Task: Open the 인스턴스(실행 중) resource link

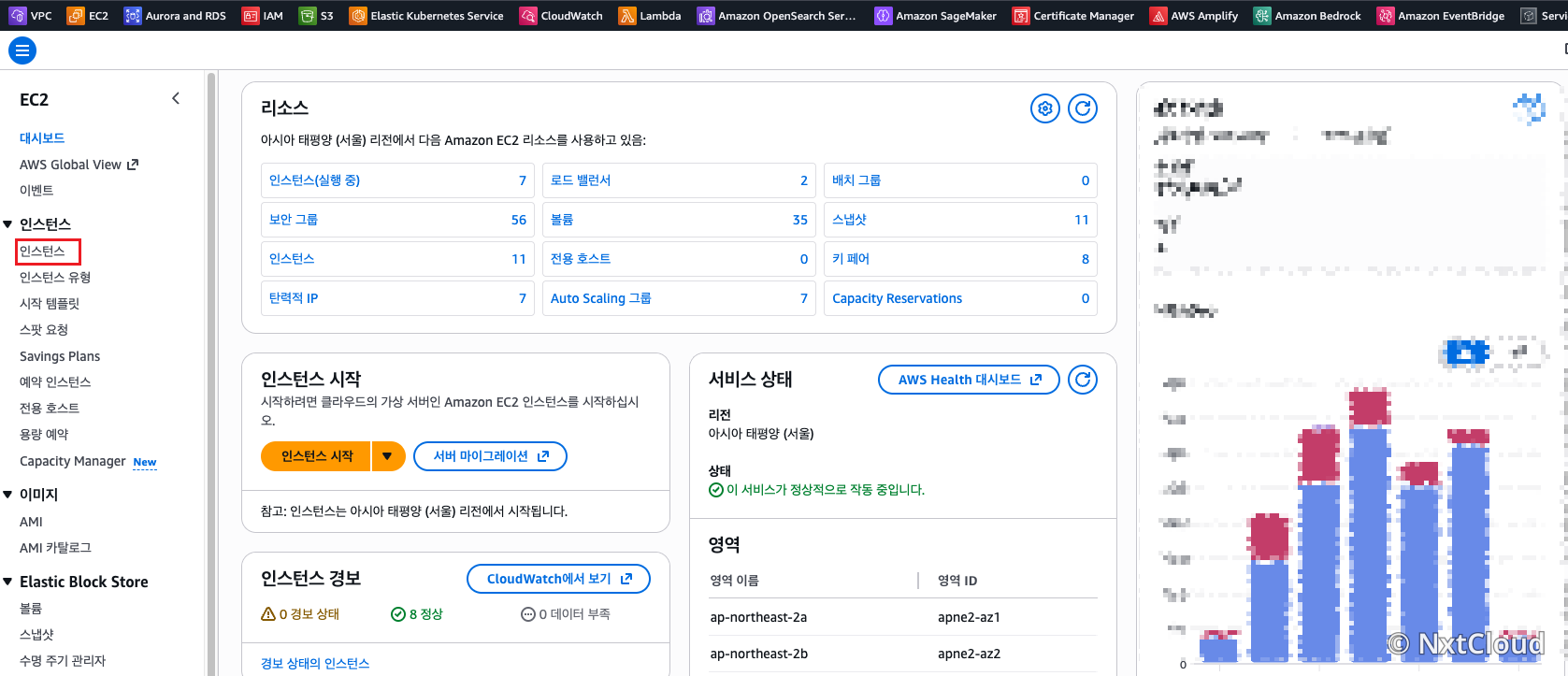Action: click(314, 180)
